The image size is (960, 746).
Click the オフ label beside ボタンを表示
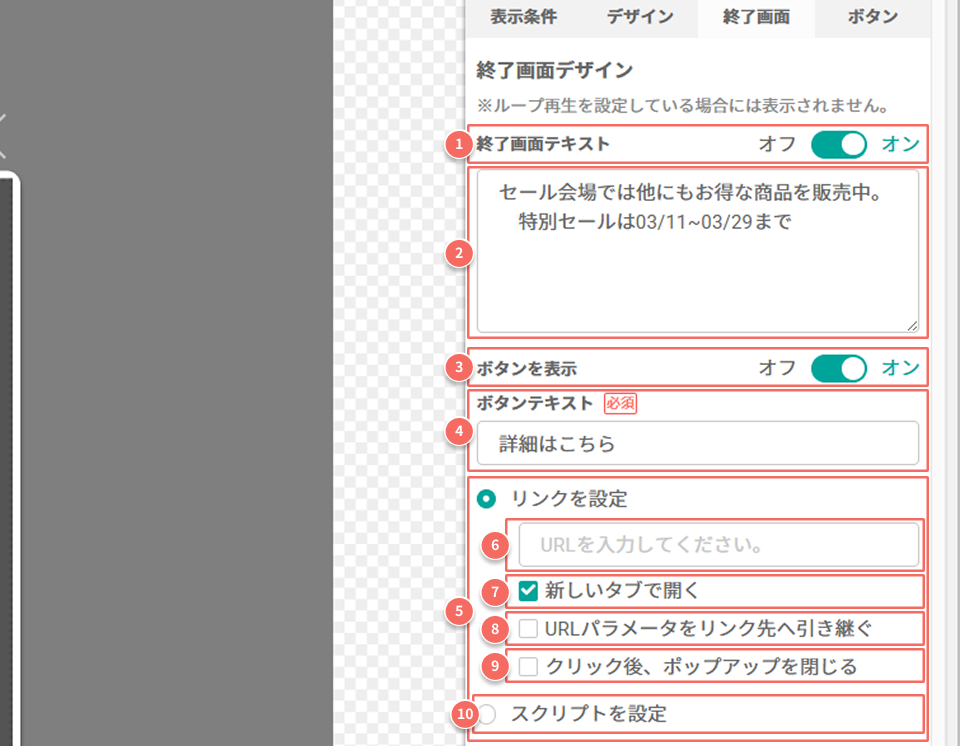click(x=777, y=367)
